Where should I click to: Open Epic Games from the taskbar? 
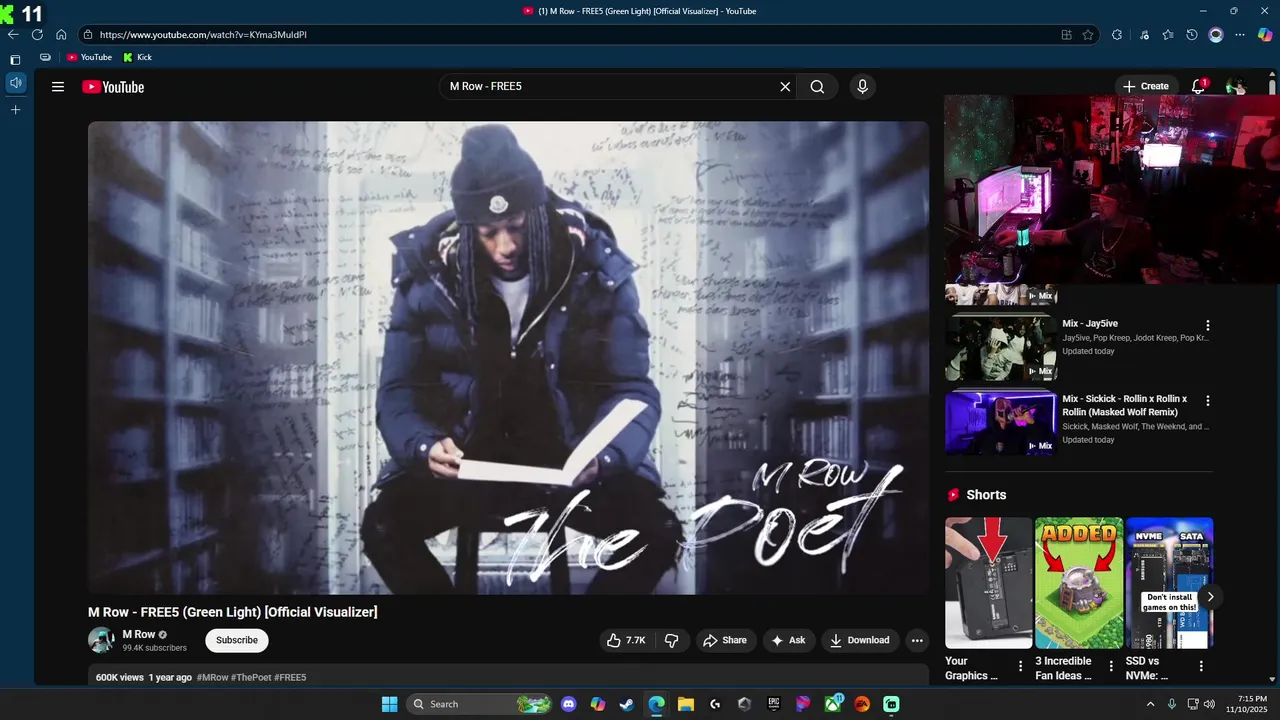773,704
